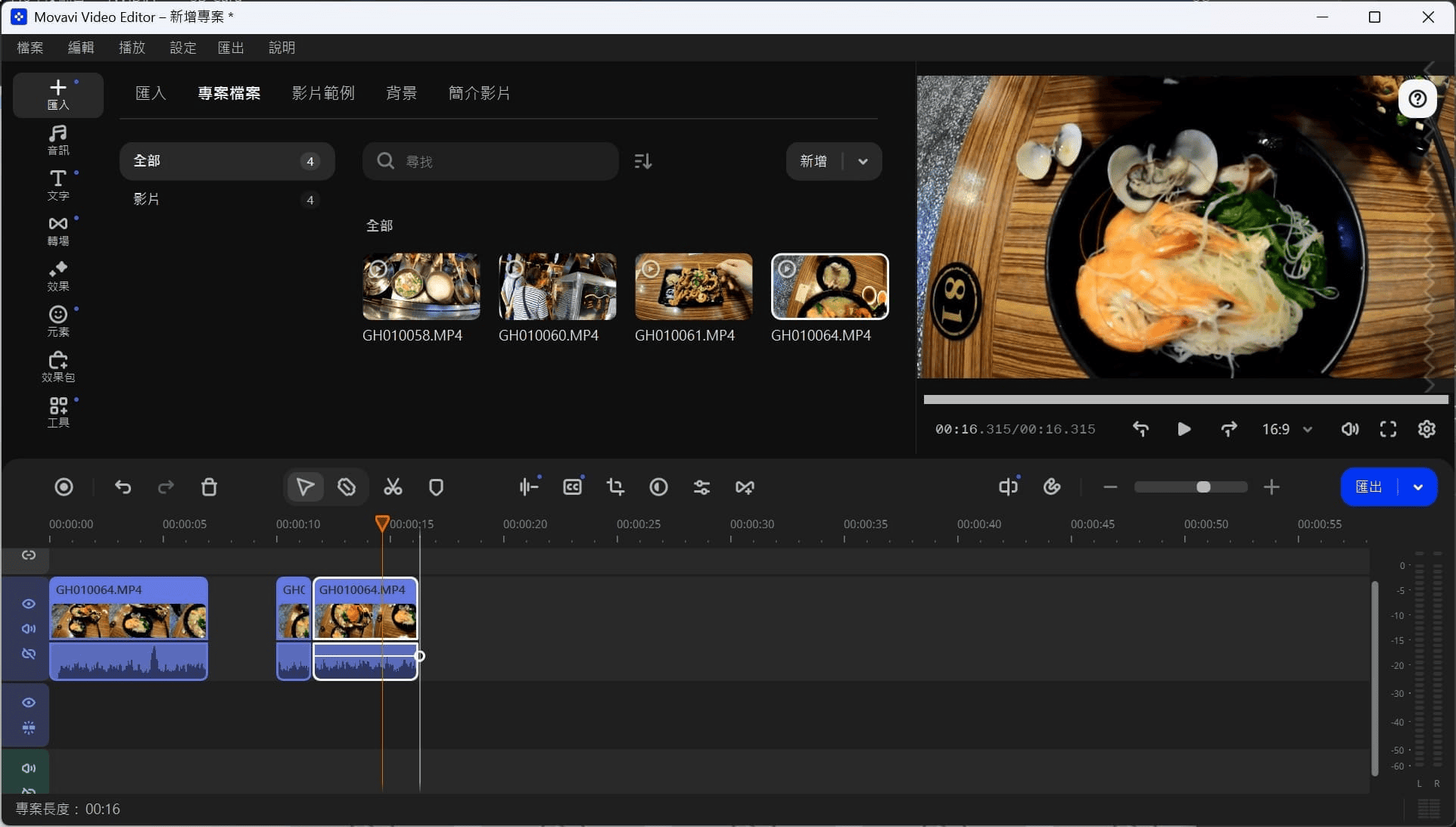Switch to the 影片範例 tab
Image resolution: width=1456 pixels, height=827 pixels.
click(x=323, y=93)
